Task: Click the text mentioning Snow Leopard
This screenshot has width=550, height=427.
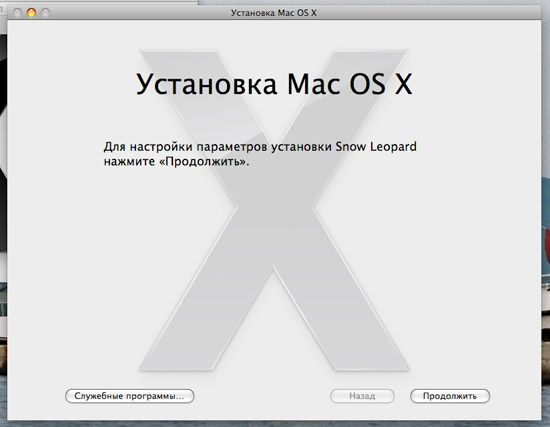Action: point(260,147)
